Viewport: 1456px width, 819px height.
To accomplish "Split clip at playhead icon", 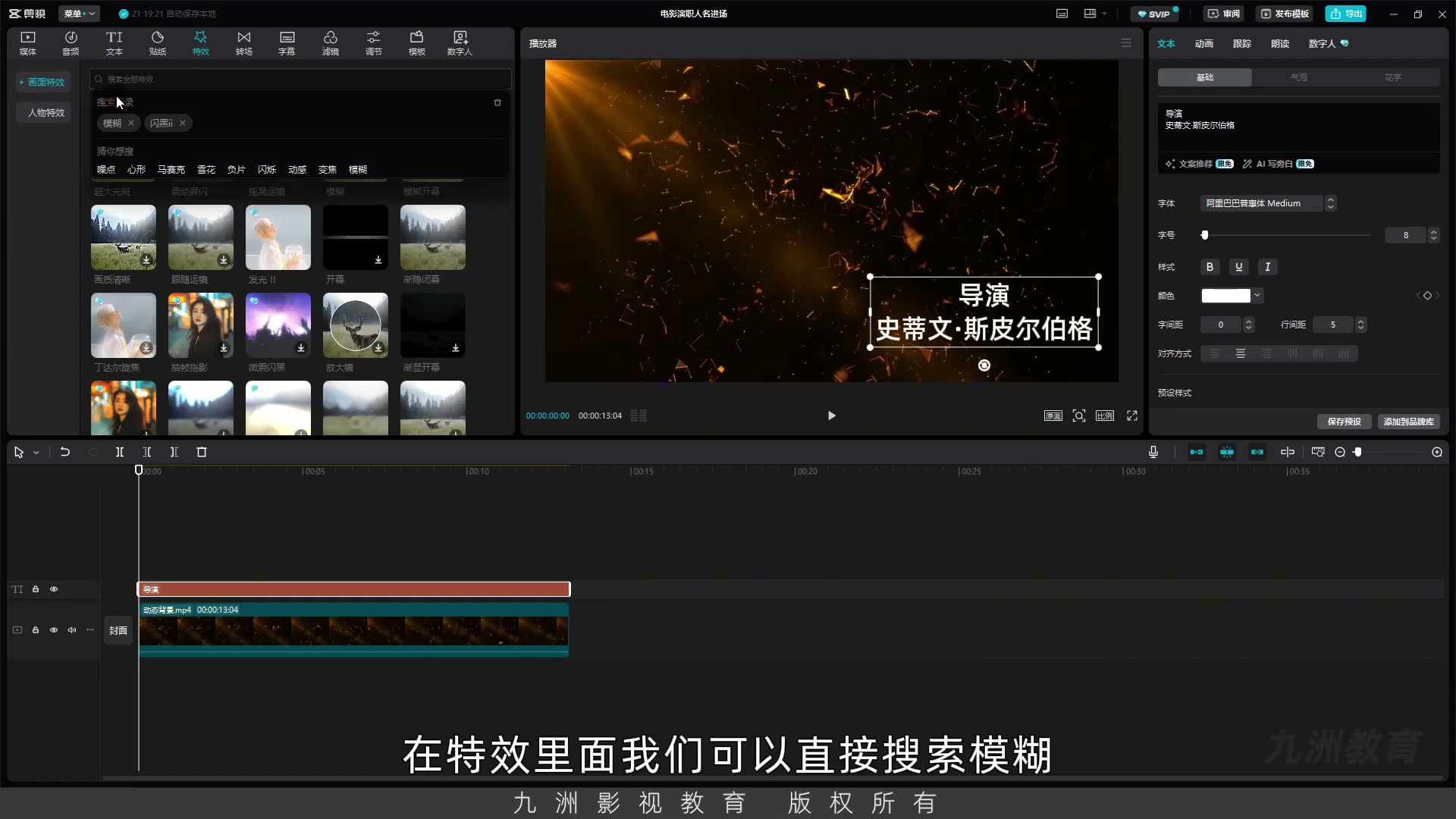I will 120,452.
